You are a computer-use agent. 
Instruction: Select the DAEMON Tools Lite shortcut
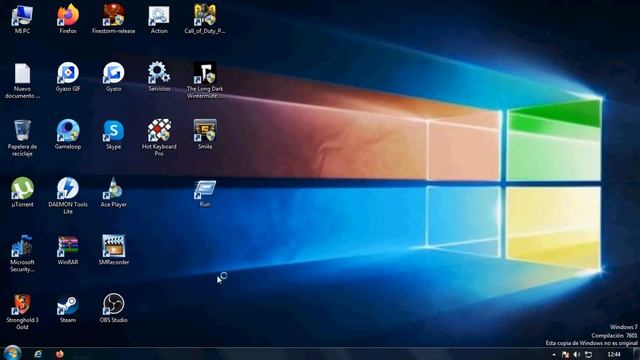click(x=68, y=196)
